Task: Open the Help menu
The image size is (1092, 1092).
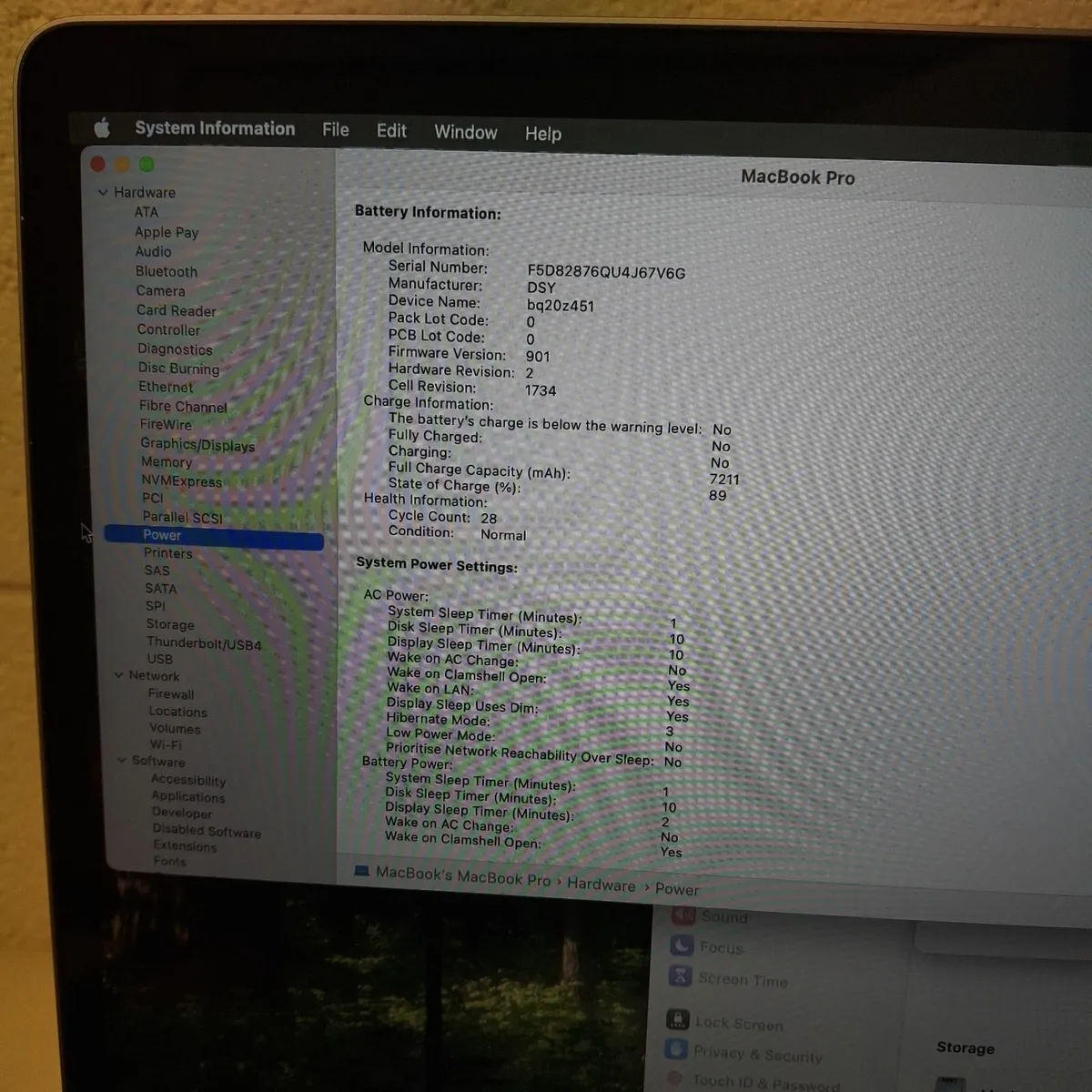Action: [x=543, y=134]
